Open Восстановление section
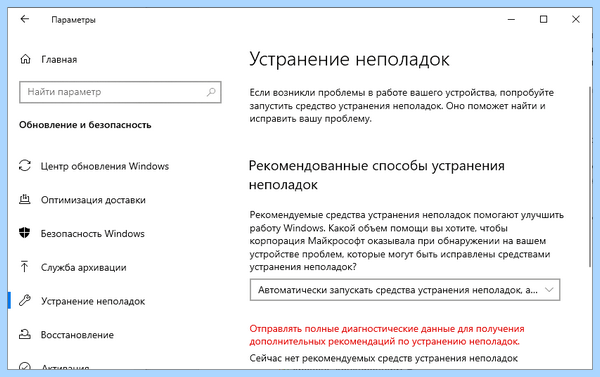The image size is (600, 377). coord(77,335)
